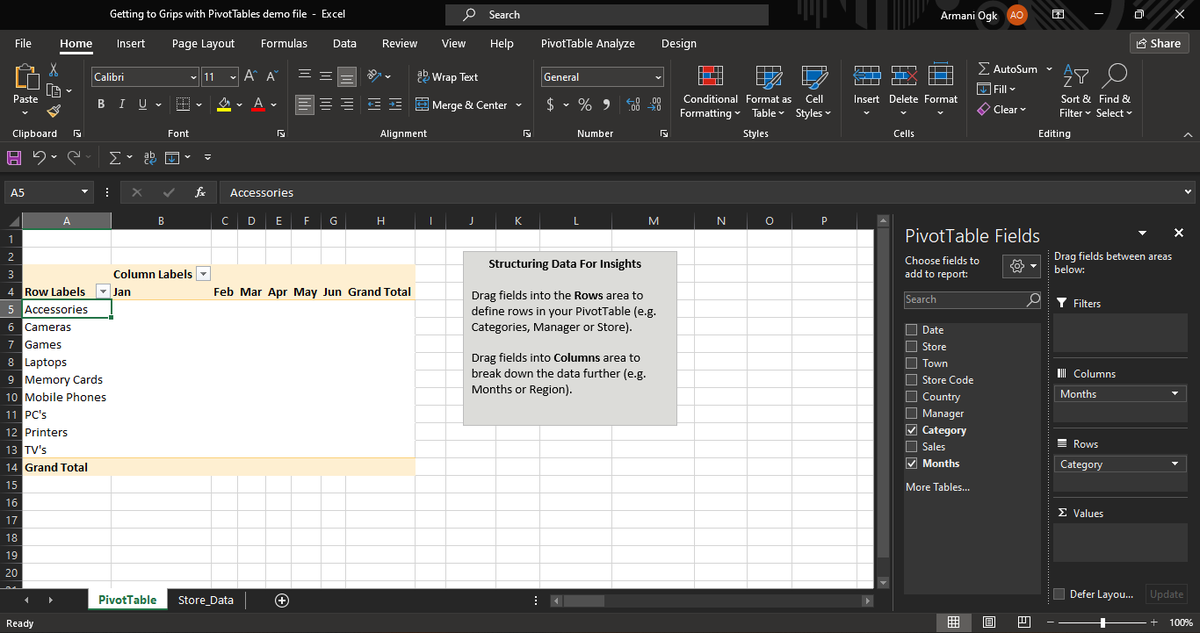This screenshot has height=633, width=1200.
Task: Open the PivotTable Analyze tab
Action: (588, 44)
